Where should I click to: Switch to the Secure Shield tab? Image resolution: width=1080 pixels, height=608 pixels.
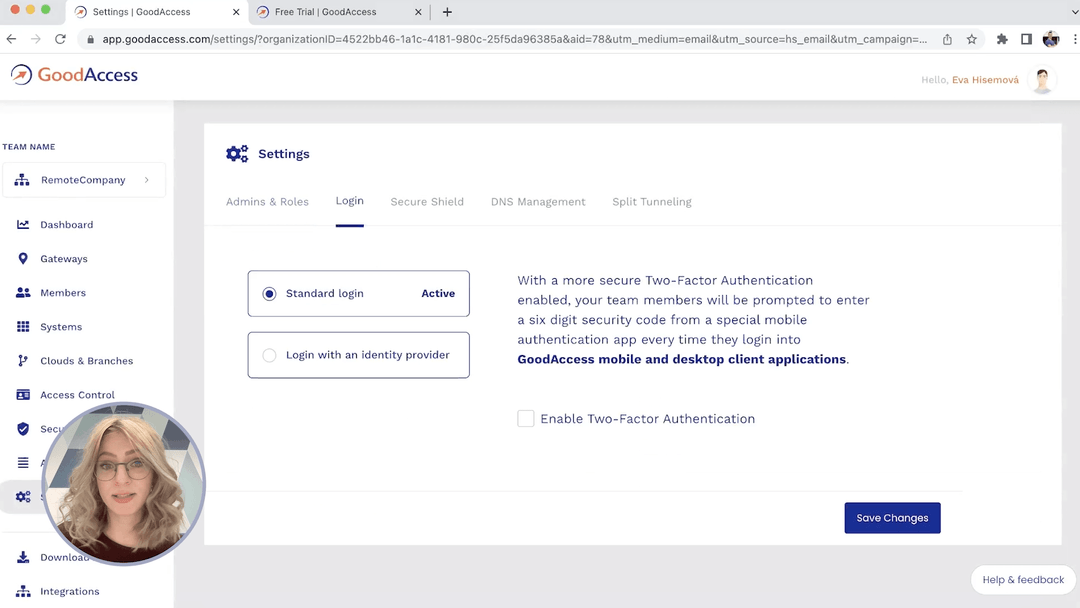tap(427, 201)
